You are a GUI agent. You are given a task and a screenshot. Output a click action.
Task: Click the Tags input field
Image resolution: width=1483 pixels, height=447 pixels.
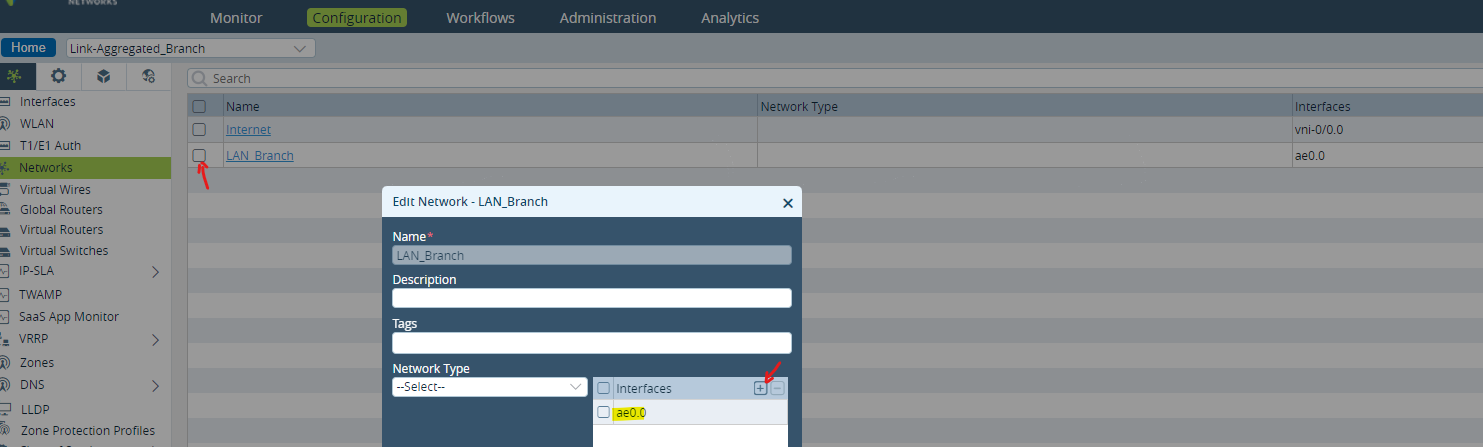[x=592, y=343]
